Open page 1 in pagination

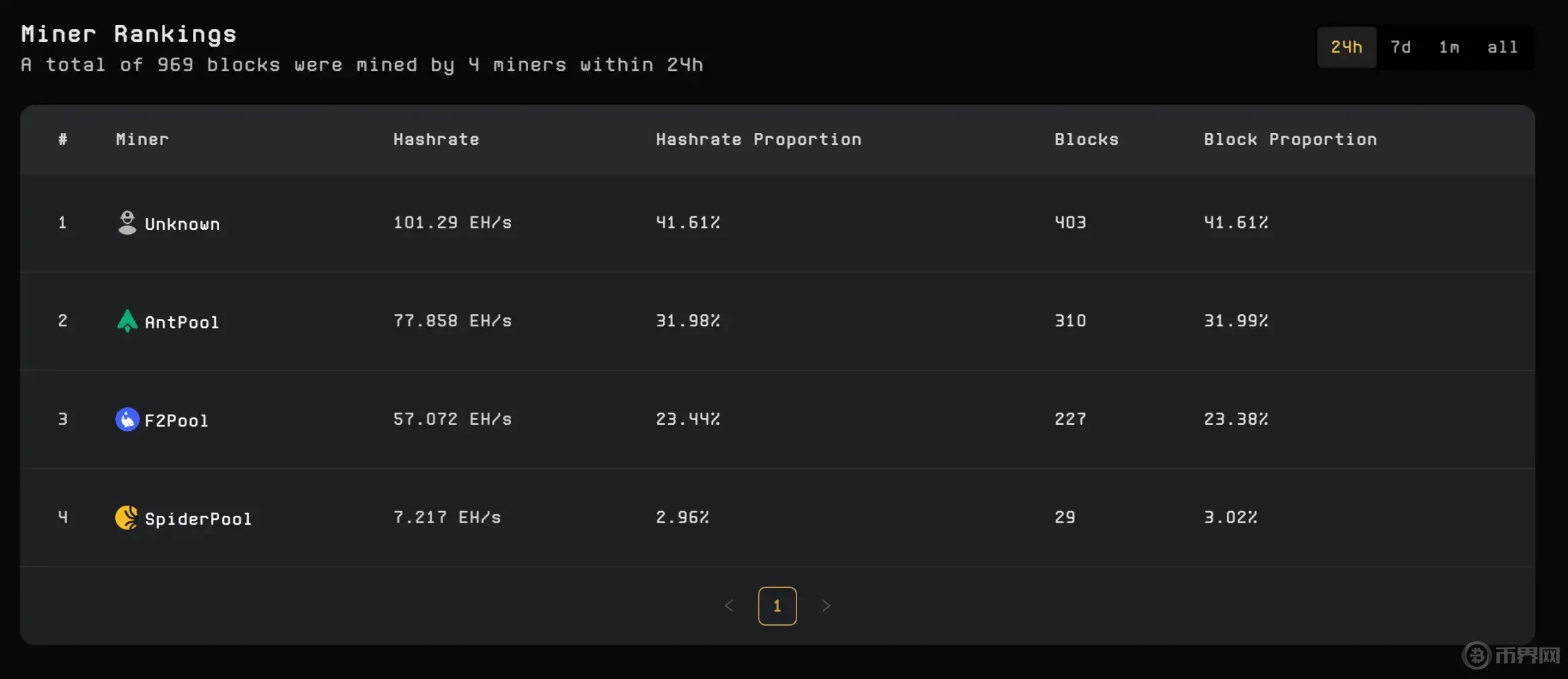click(777, 606)
